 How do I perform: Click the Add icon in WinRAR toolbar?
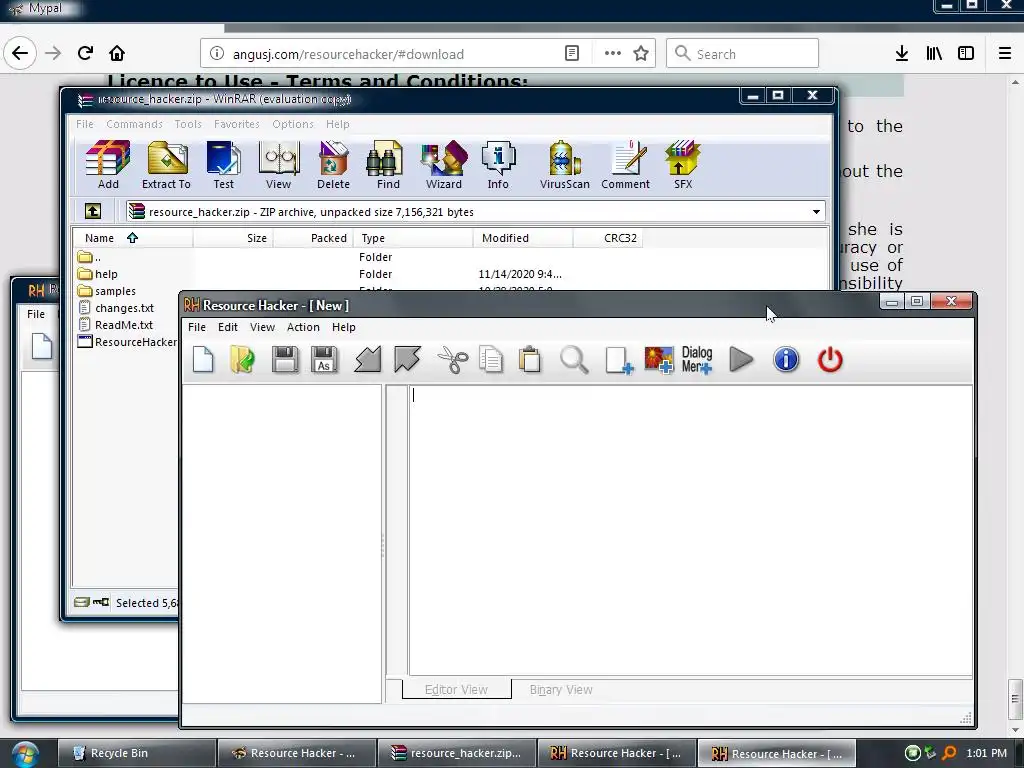coord(108,165)
